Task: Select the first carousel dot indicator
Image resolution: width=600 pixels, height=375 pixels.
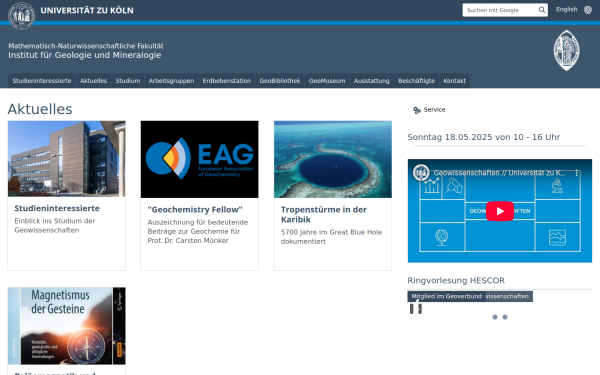Action: tap(495, 317)
